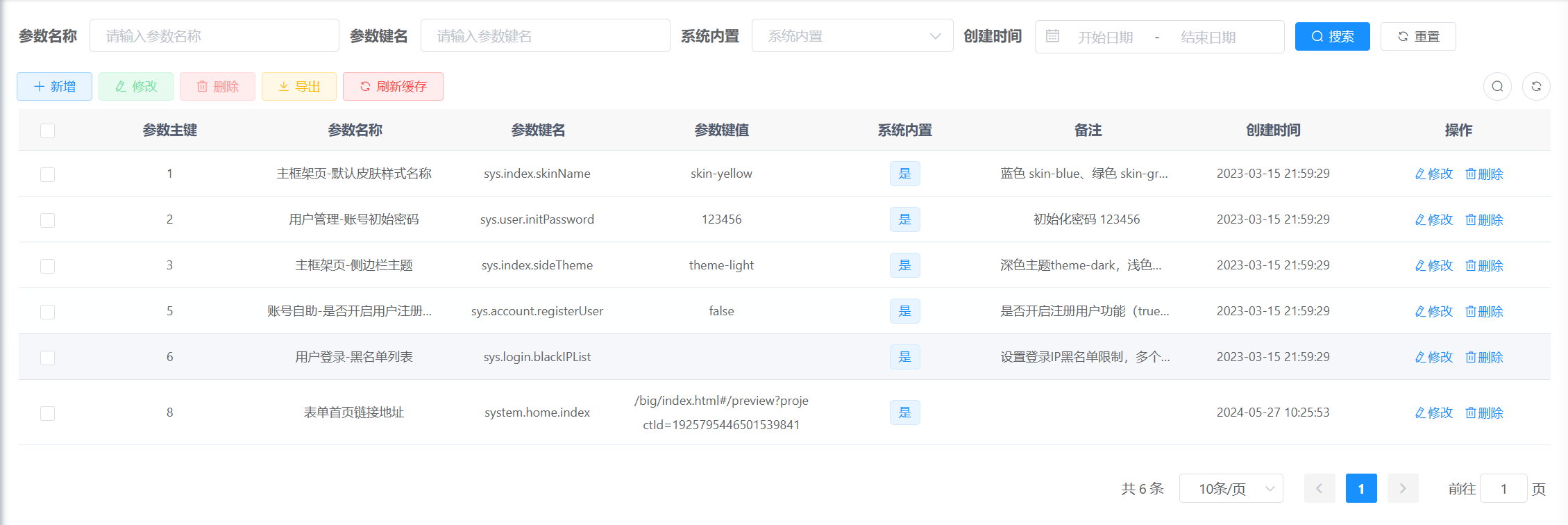
Task: Click the 参数键名 column header
Action: (x=538, y=130)
